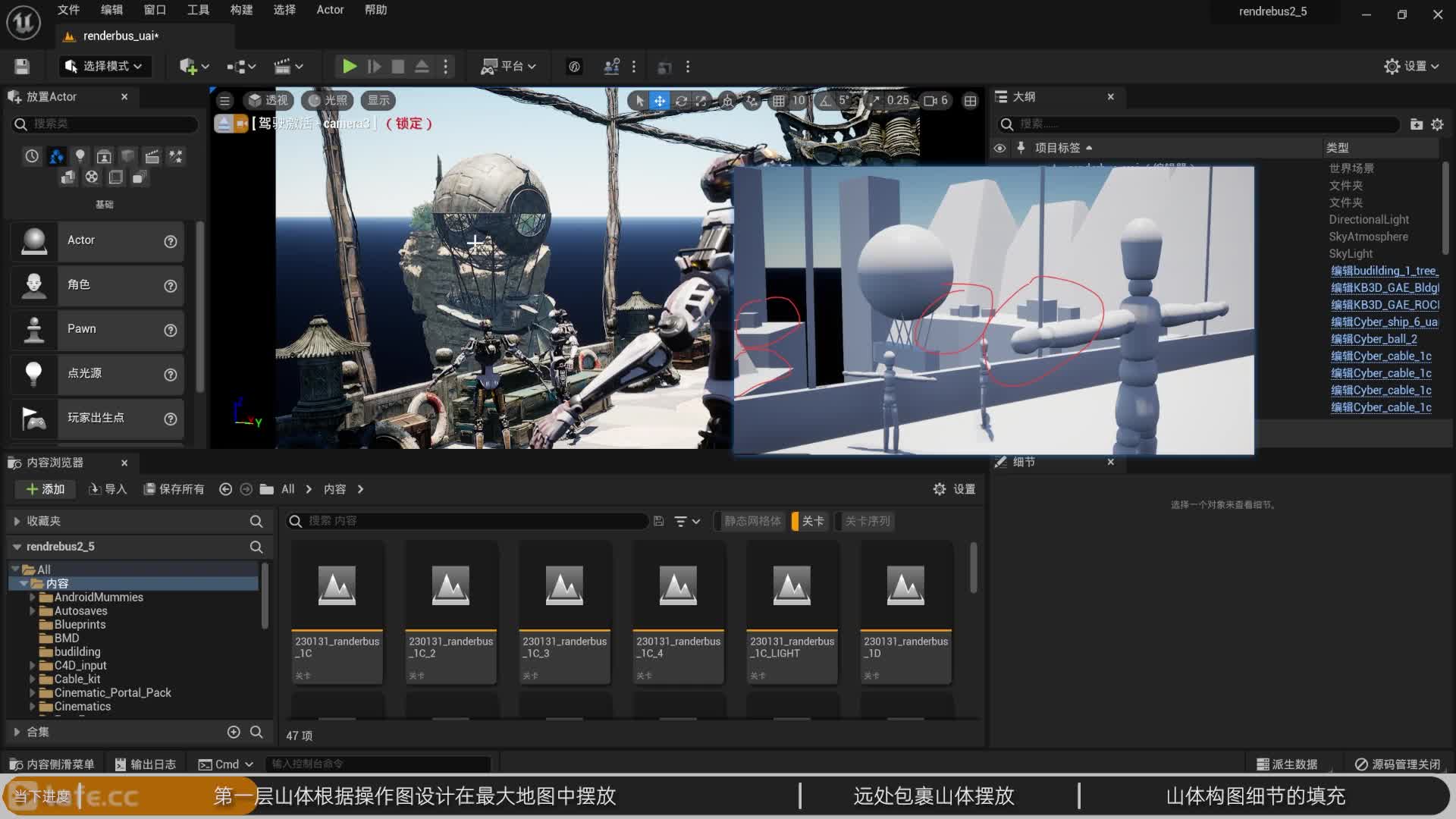Switch to the renderbus_uai level tab
Screen dimensions: 1456x819
[x=120, y=36]
